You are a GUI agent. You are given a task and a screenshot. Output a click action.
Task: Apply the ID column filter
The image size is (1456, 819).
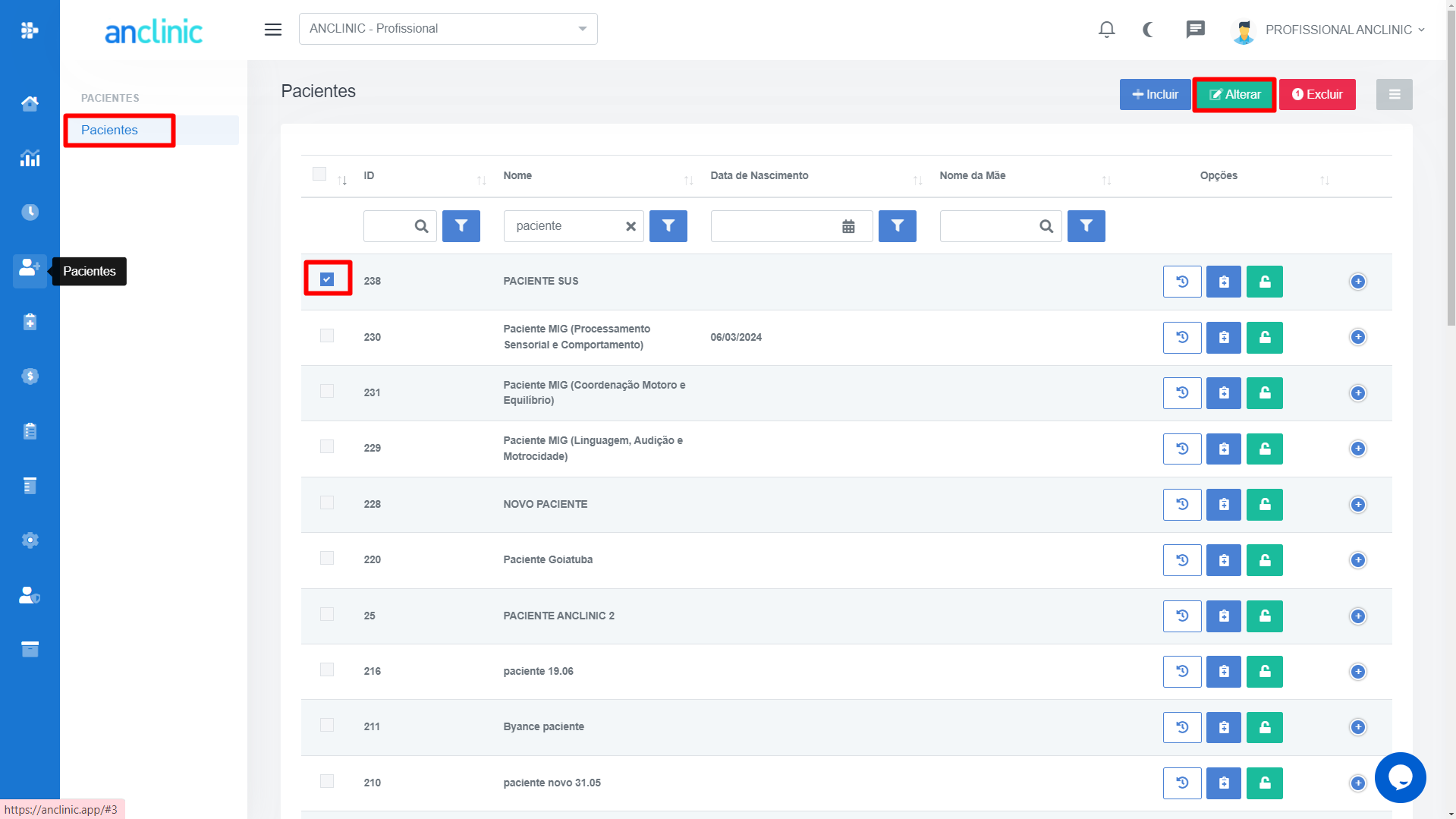tap(461, 226)
